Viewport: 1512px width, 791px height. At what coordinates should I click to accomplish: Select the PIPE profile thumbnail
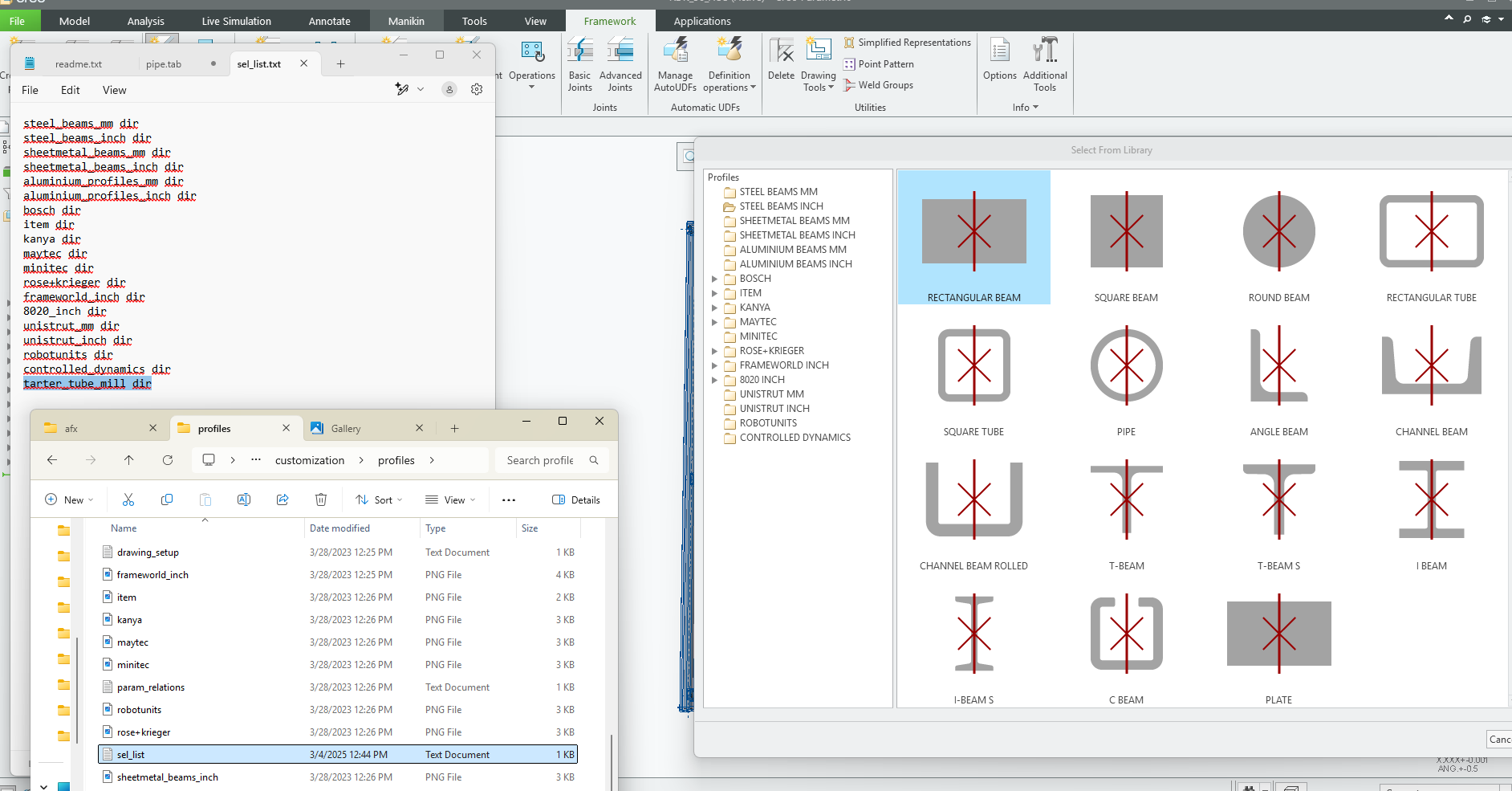tap(1126, 366)
